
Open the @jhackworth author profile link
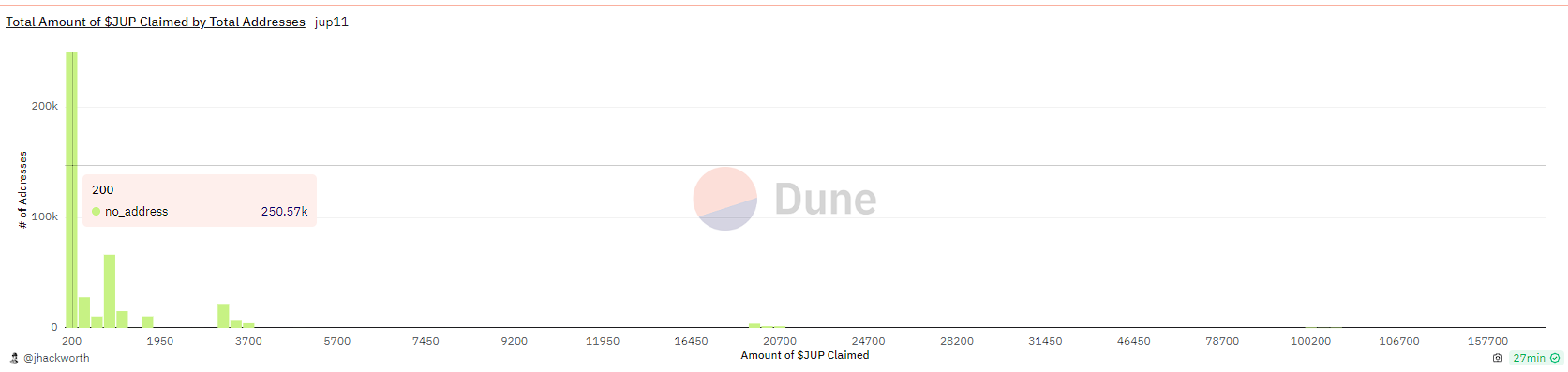click(x=56, y=358)
